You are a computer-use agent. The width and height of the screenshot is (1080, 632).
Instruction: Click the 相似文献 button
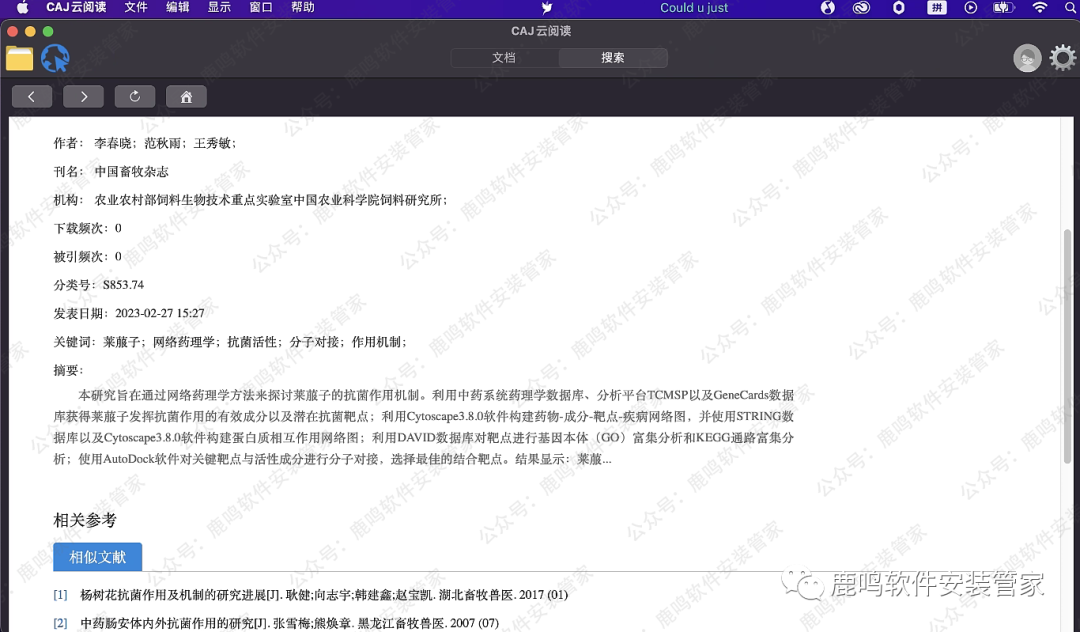tap(97, 557)
